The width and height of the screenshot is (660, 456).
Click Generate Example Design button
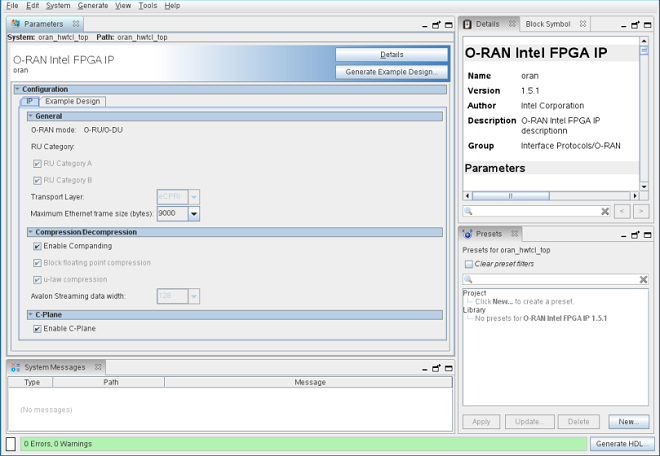point(391,72)
